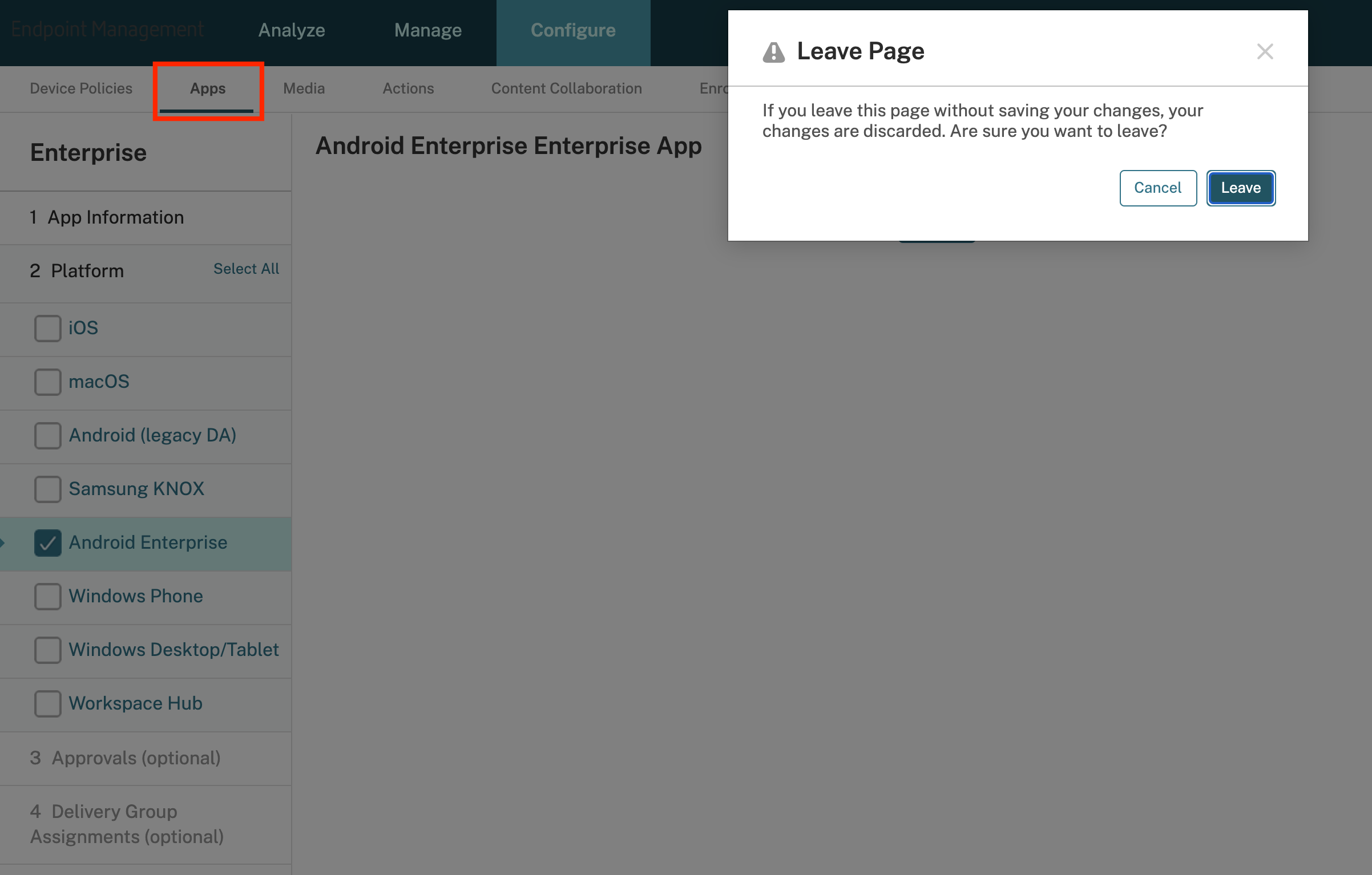Viewport: 1372px width, 875px height.
Task: Click the Workspace Hub label
Action: click(136, 703)
